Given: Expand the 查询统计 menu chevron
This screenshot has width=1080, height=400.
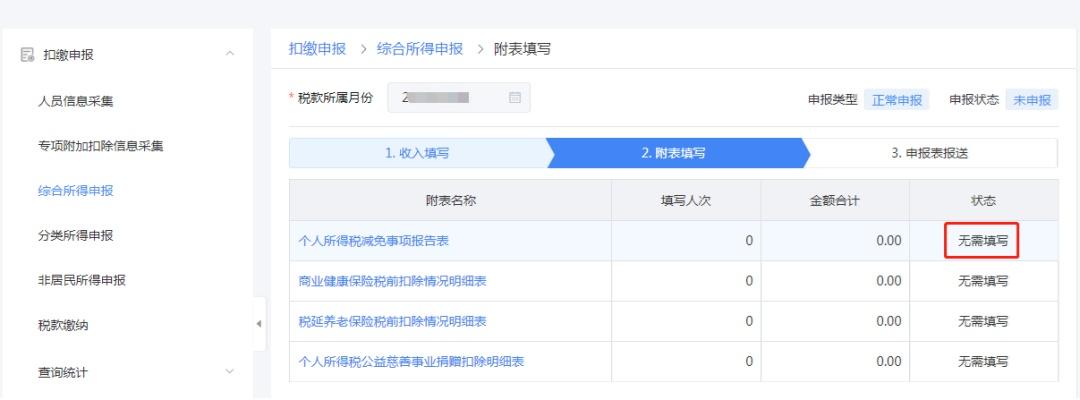Looking at the screenshot, I should 230,372.
